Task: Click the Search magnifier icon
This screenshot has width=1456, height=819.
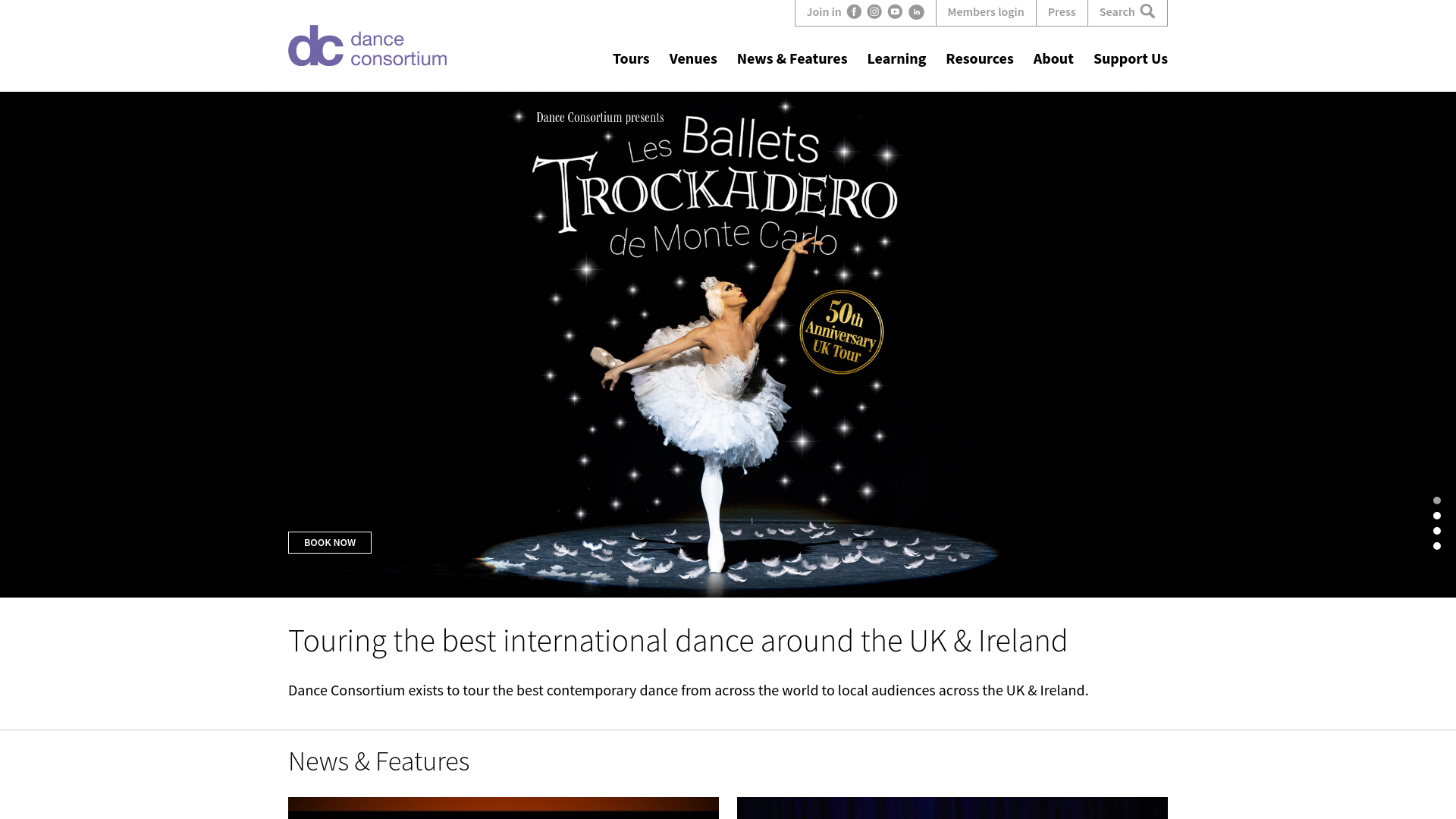Action: point(1147,11)
